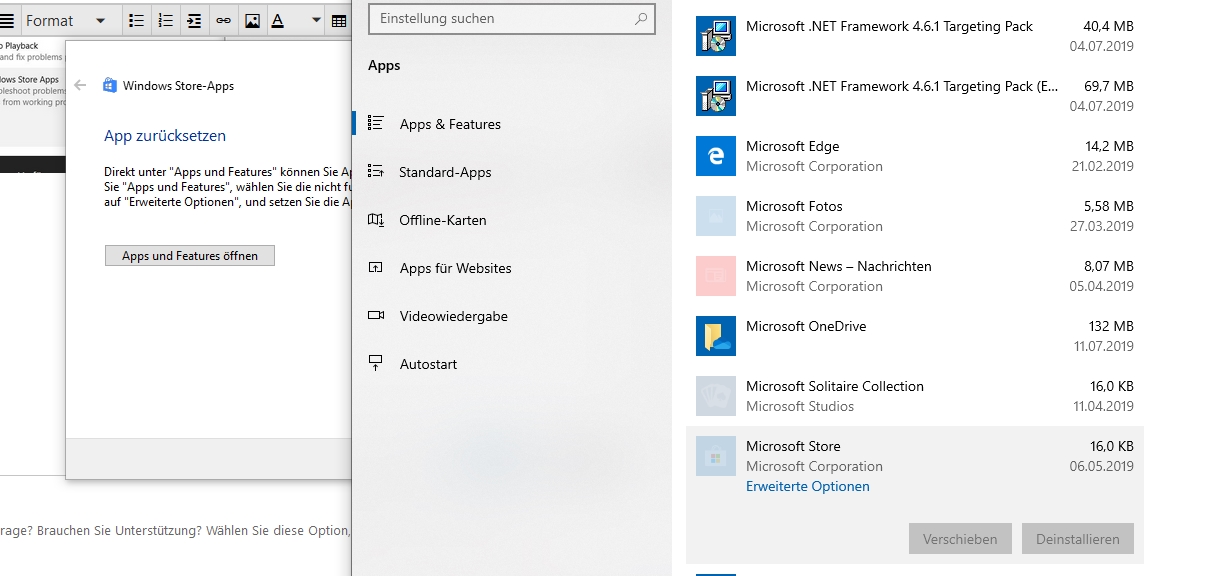Click the text color A icon
The image size is (1205, 576).
[278, 20]
